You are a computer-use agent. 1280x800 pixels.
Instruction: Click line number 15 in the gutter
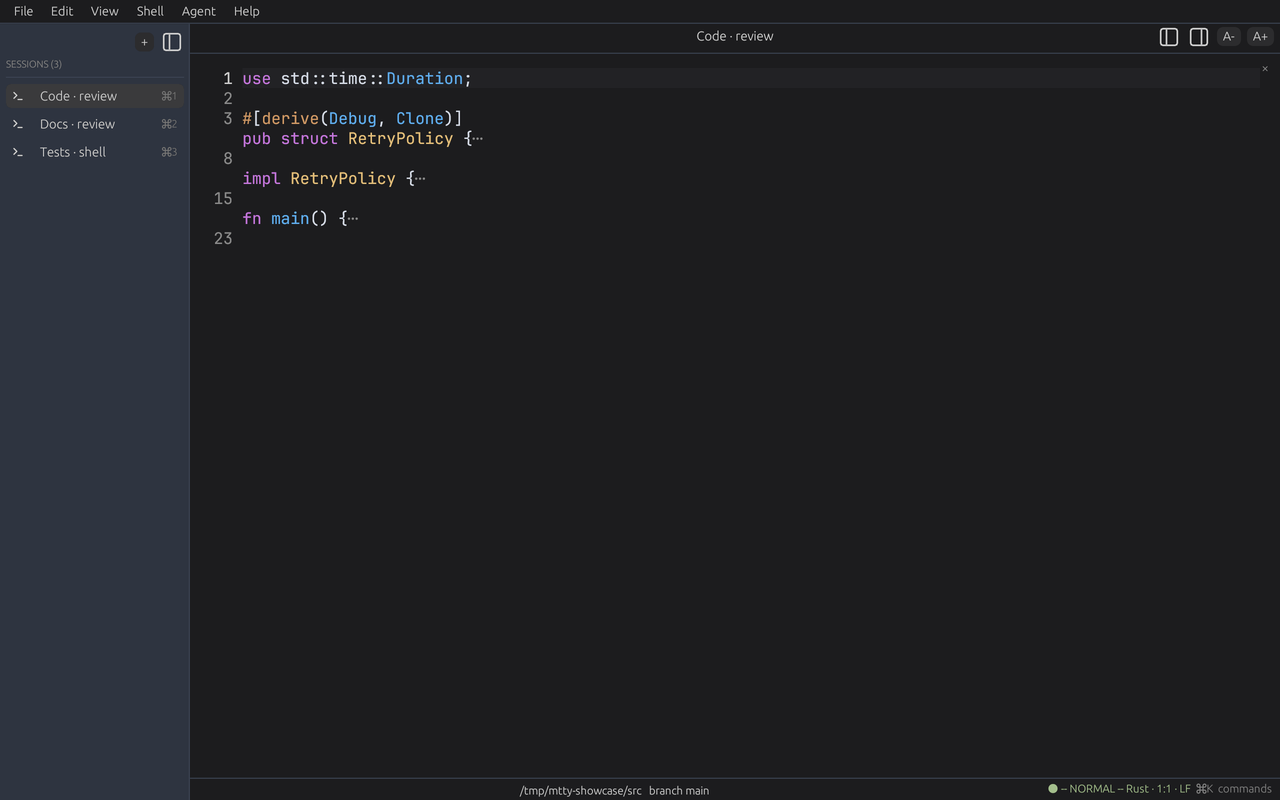click(223, 198)
